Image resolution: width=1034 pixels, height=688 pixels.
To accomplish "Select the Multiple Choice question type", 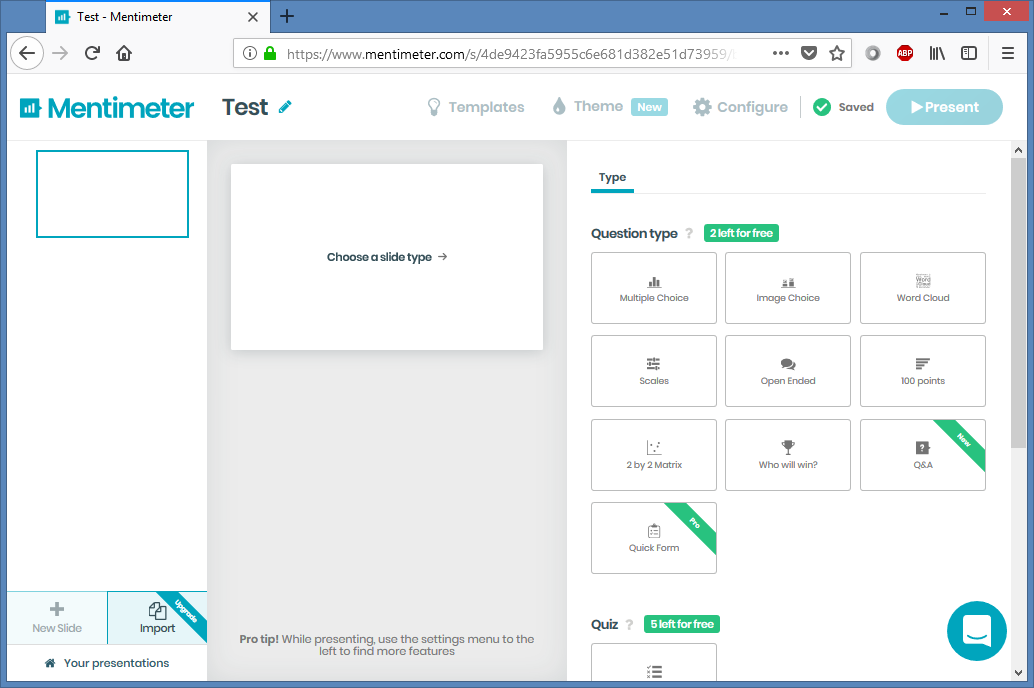I will tap(653, 288).
